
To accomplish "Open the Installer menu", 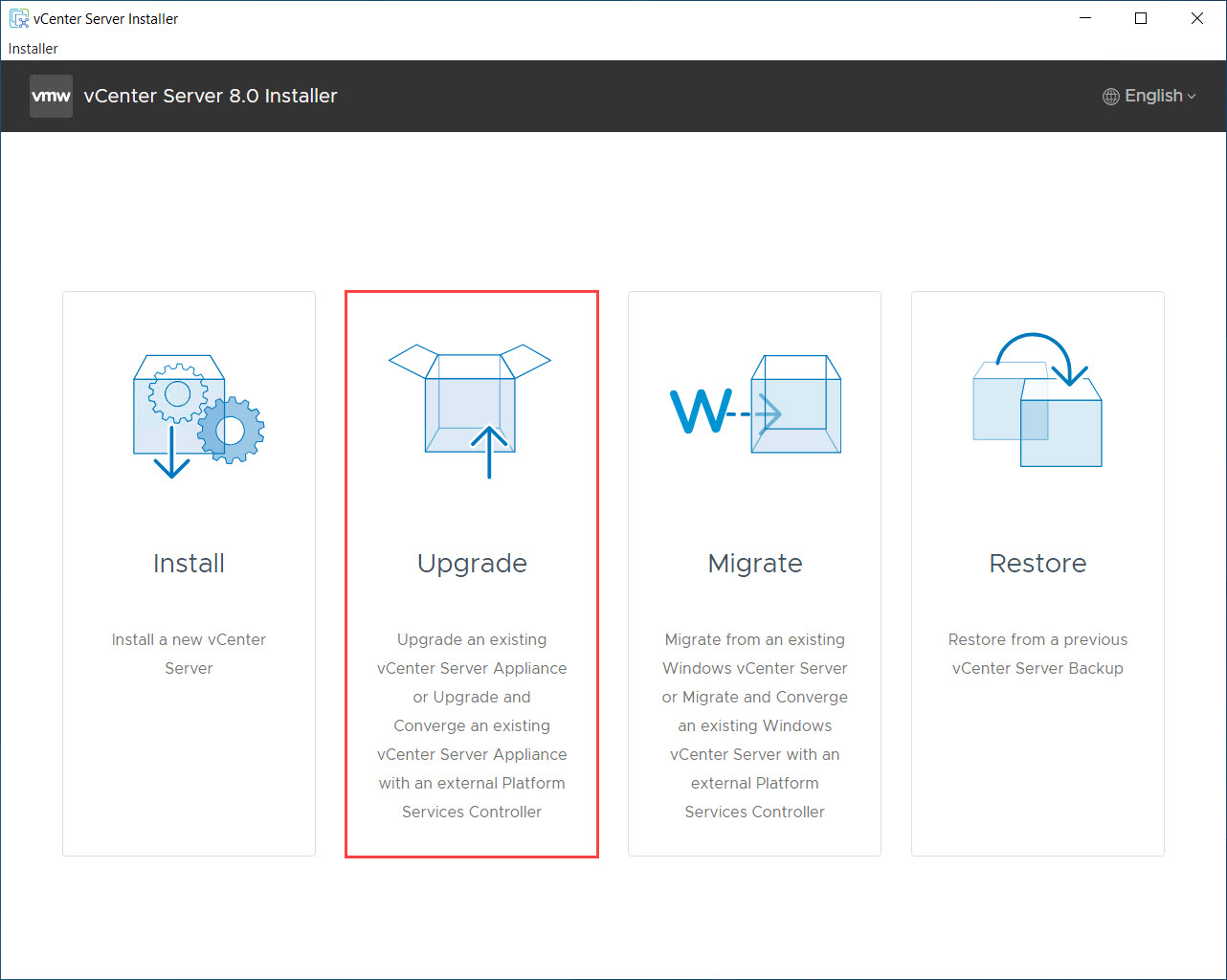I will [33, 49].
